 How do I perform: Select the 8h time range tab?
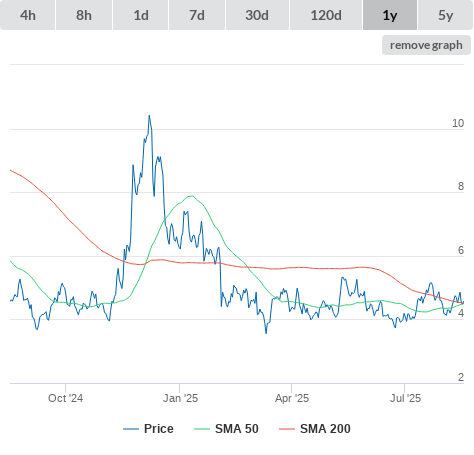(x=84, y=15)
